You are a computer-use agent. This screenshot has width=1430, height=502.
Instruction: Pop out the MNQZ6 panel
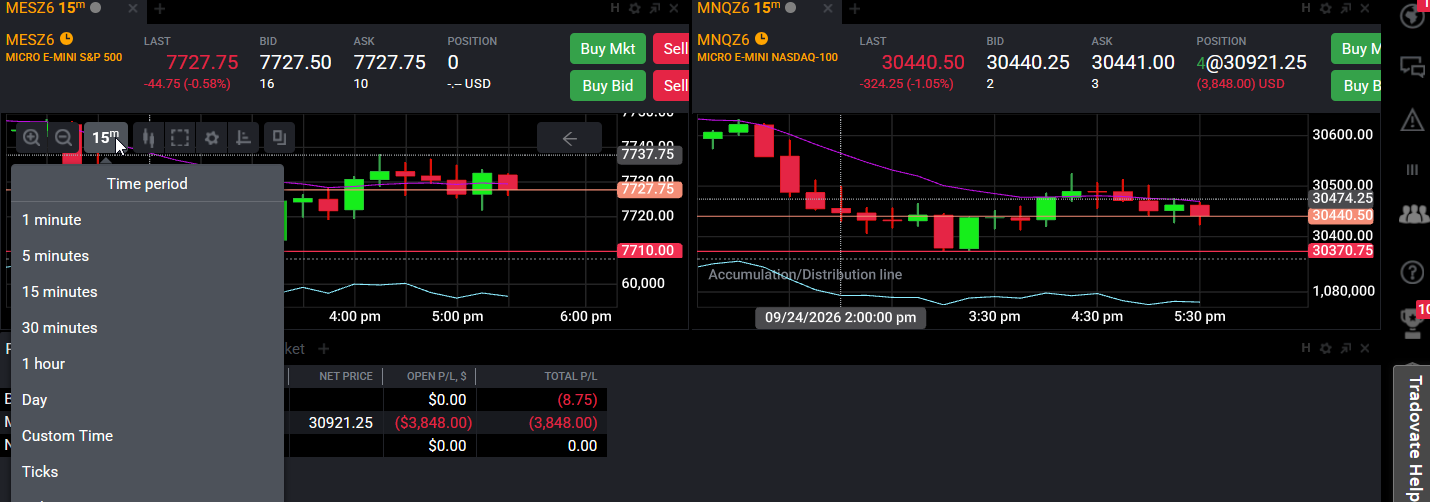point(1345,8)
